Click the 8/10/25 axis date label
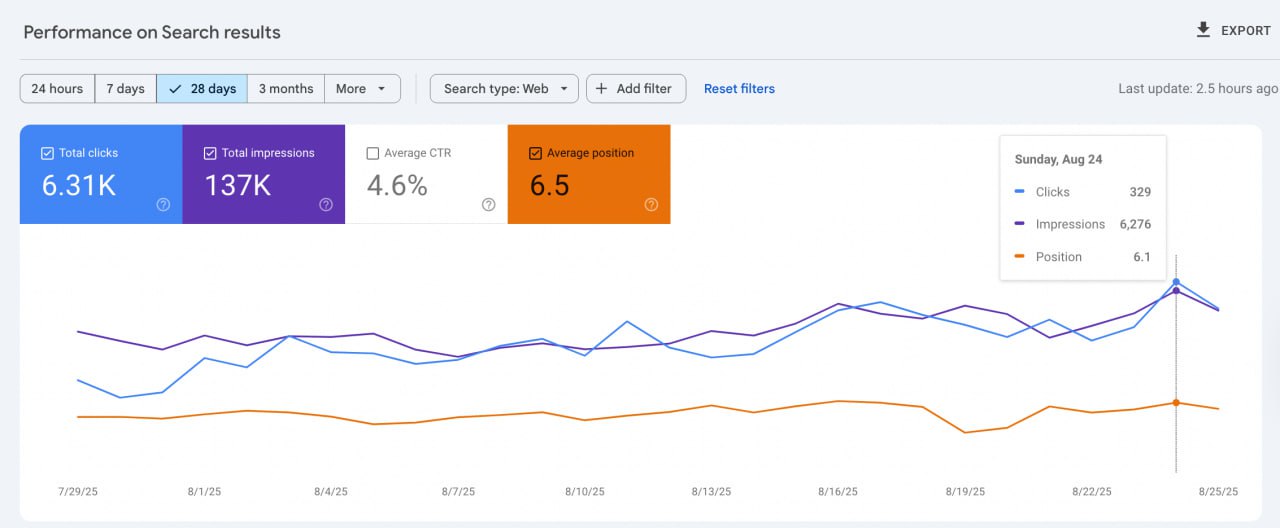This screenshot has width=1280, height=528. click(x=585, y=492)
